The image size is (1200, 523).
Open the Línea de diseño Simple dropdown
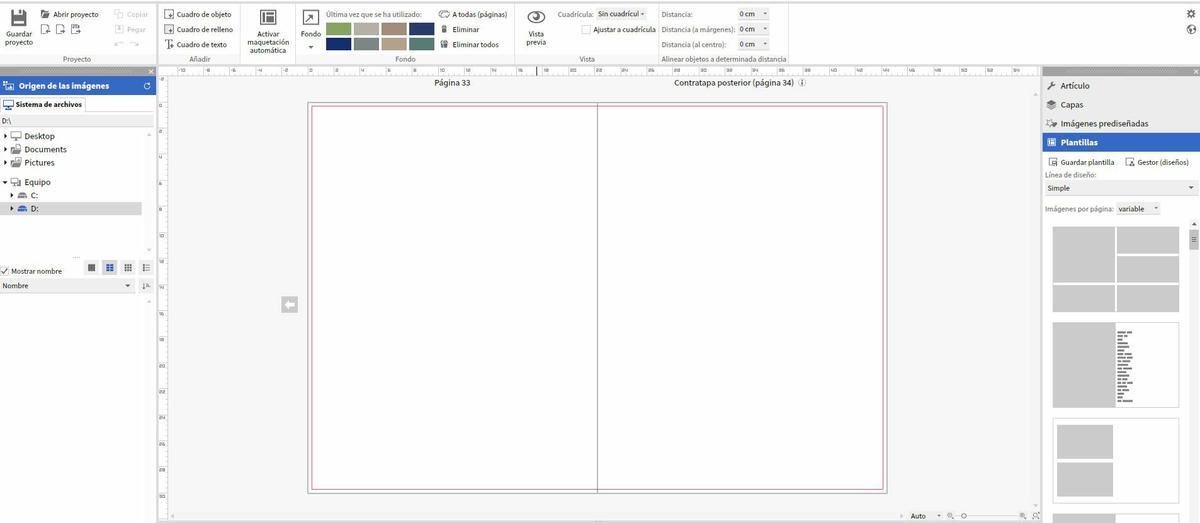coord(1120,188)
